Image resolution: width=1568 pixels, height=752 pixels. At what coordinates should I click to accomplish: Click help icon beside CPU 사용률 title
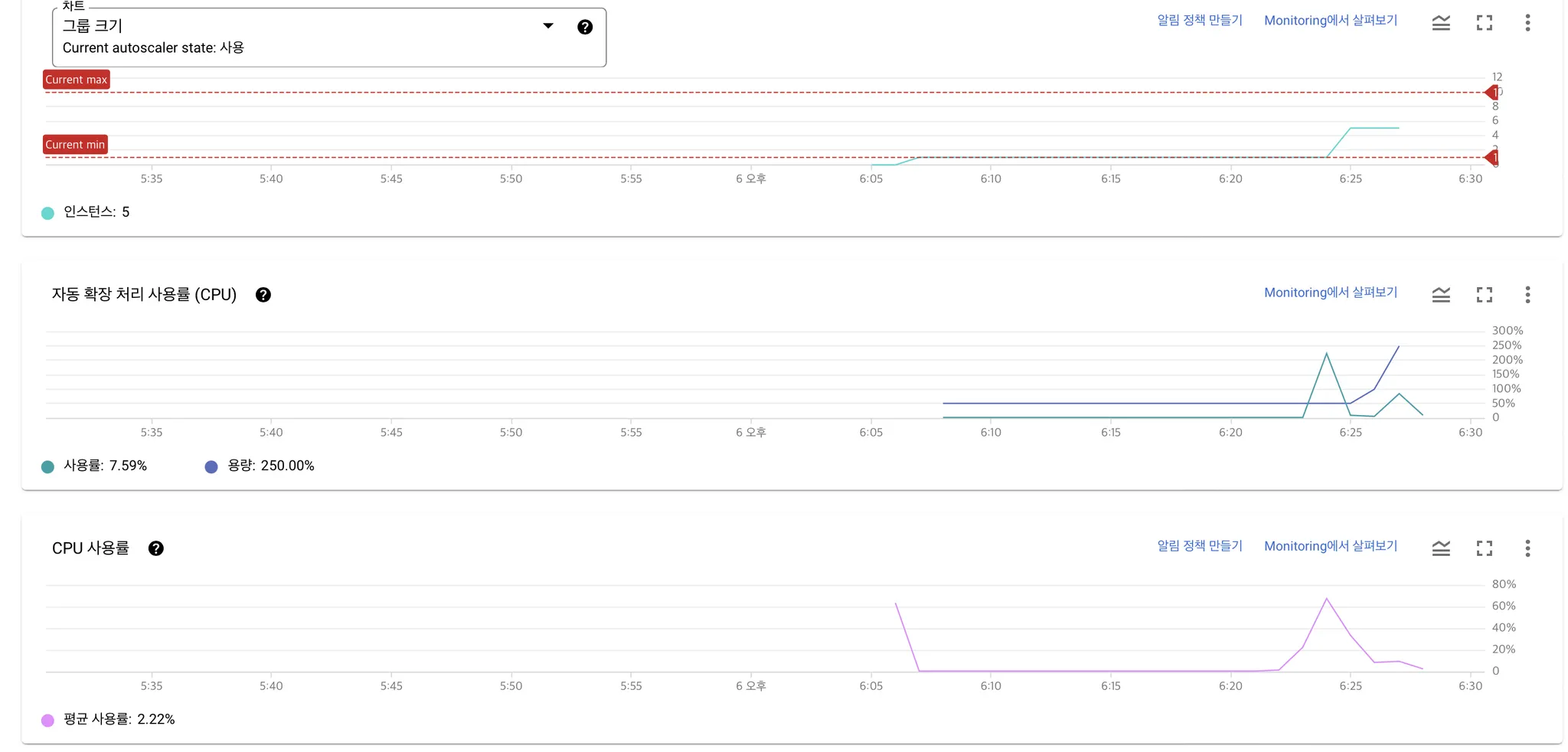tap(156, 548)
